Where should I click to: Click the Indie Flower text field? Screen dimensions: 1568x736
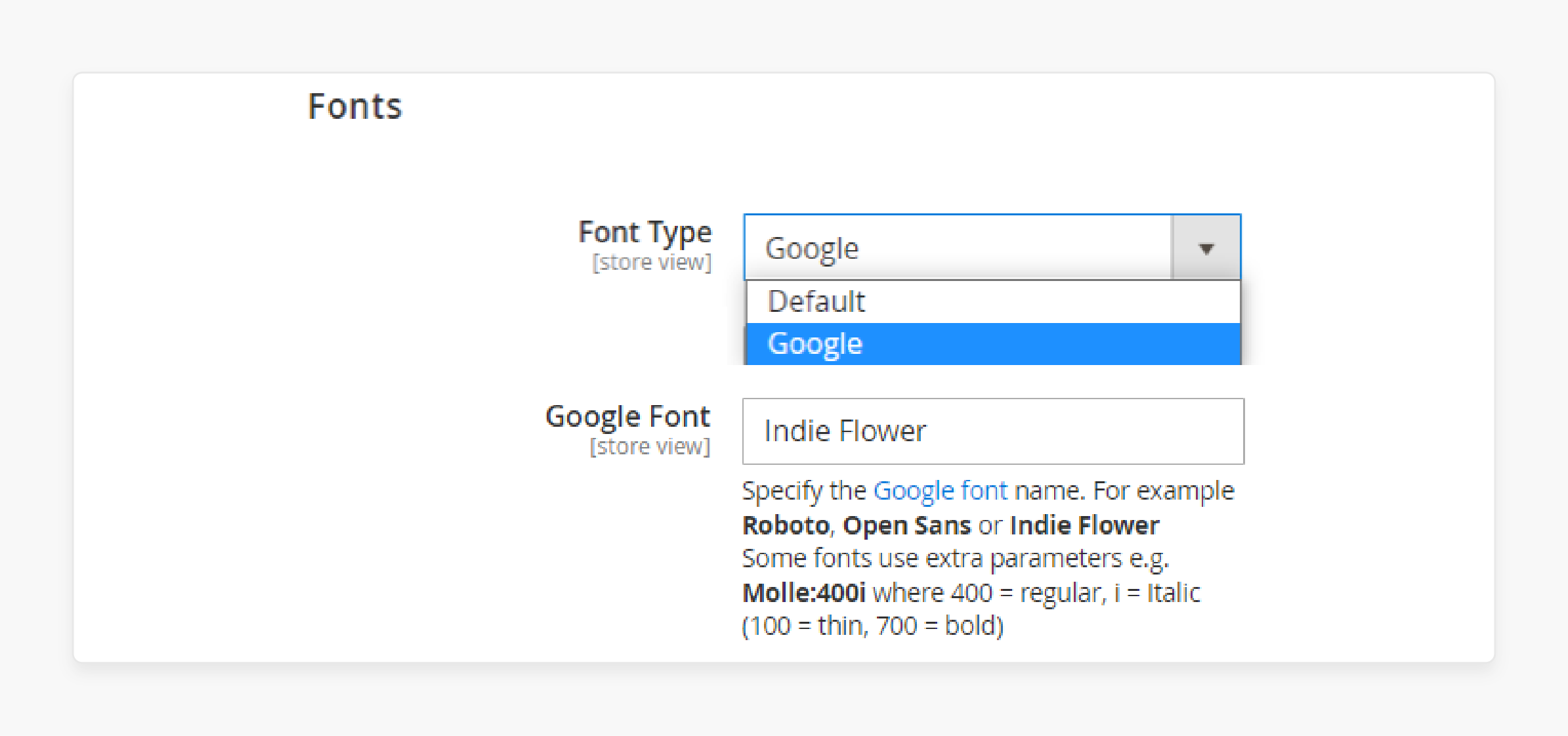click(x=993, y=431)
